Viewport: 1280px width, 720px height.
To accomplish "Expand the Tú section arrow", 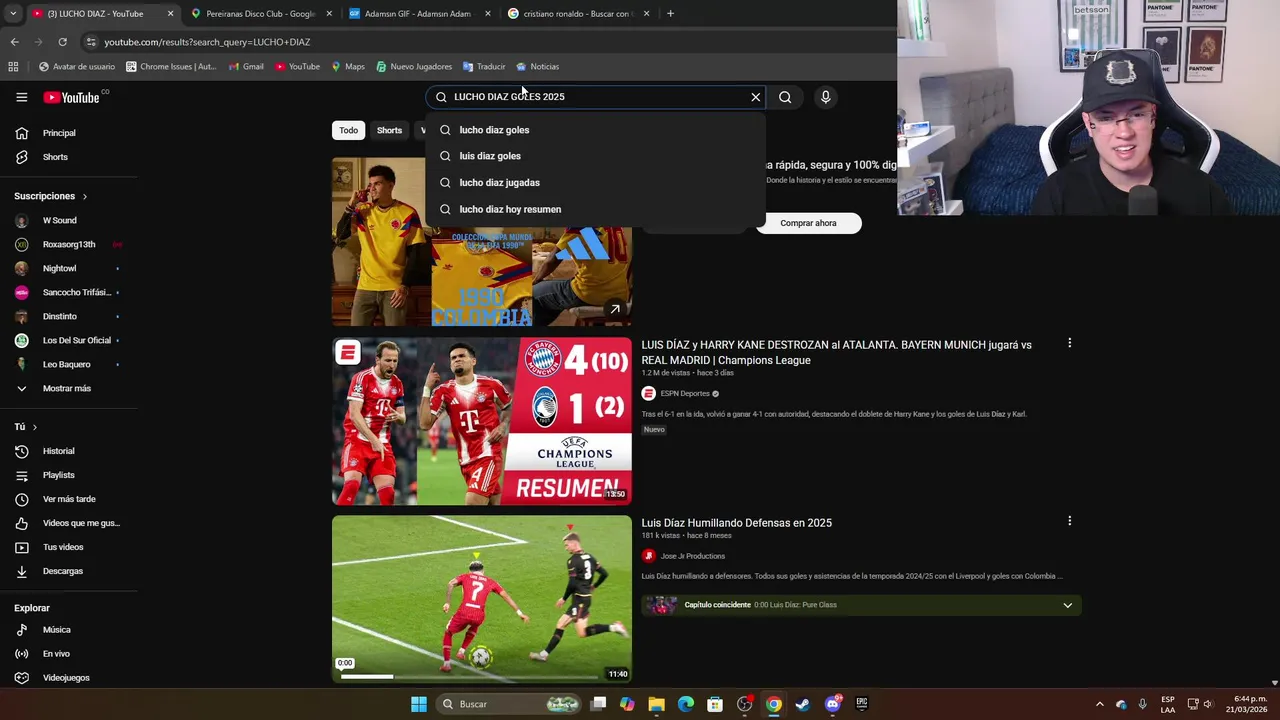I will (34, 427).
